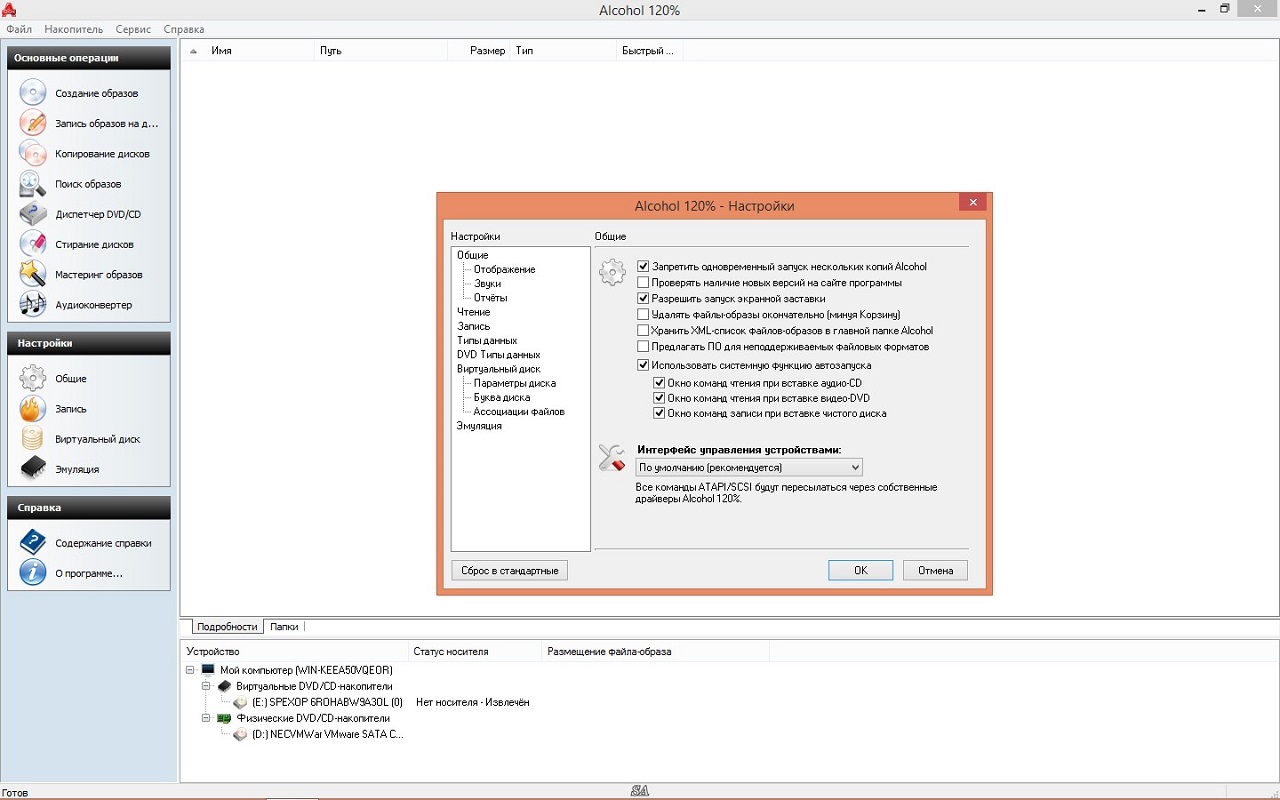Launch the Аудиоконвертер music icon
The image size is (1280, 800).
tap(33, 304)
